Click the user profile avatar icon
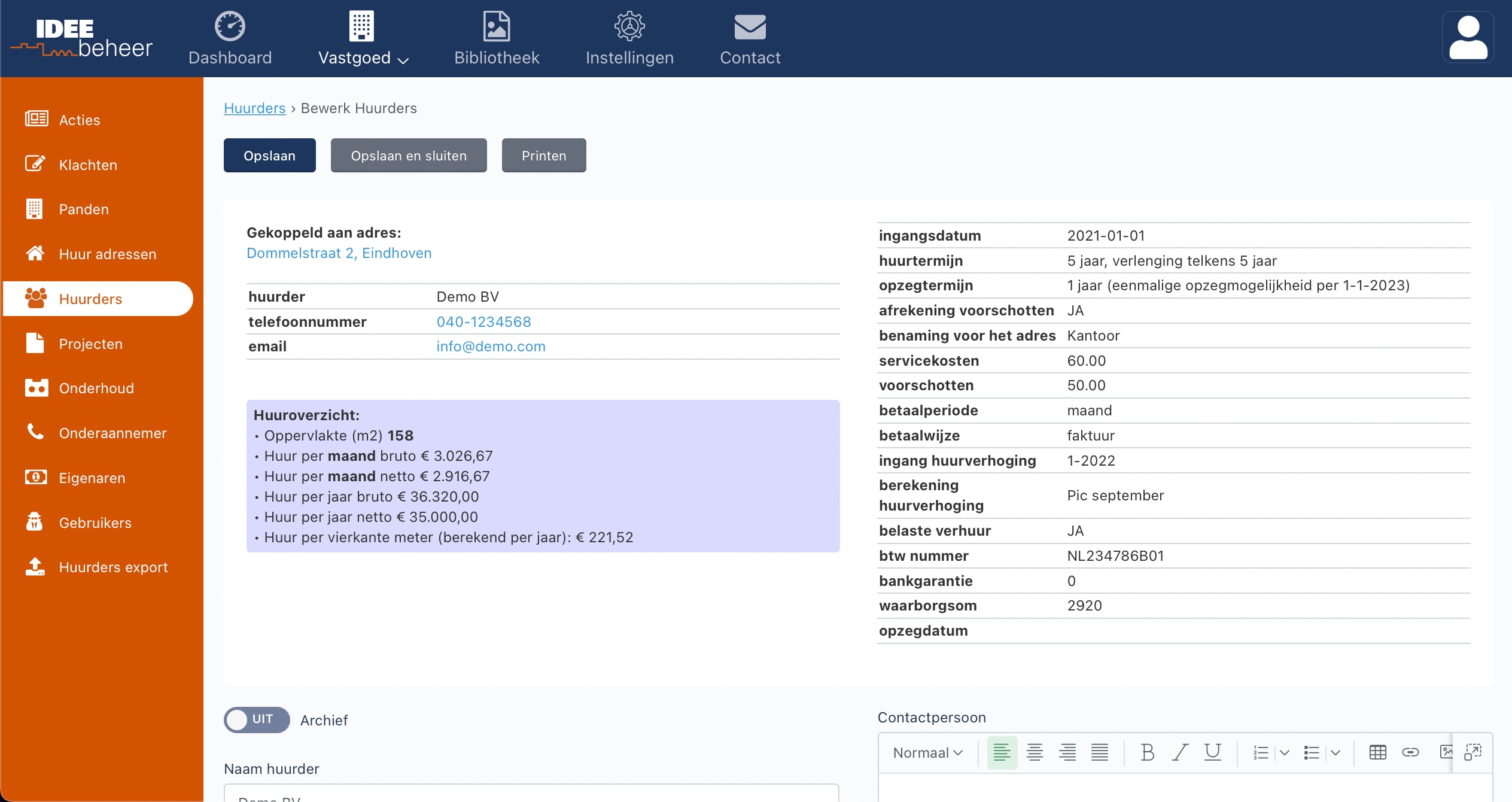Viewport: 1512px width, 802px height. 1468,37
